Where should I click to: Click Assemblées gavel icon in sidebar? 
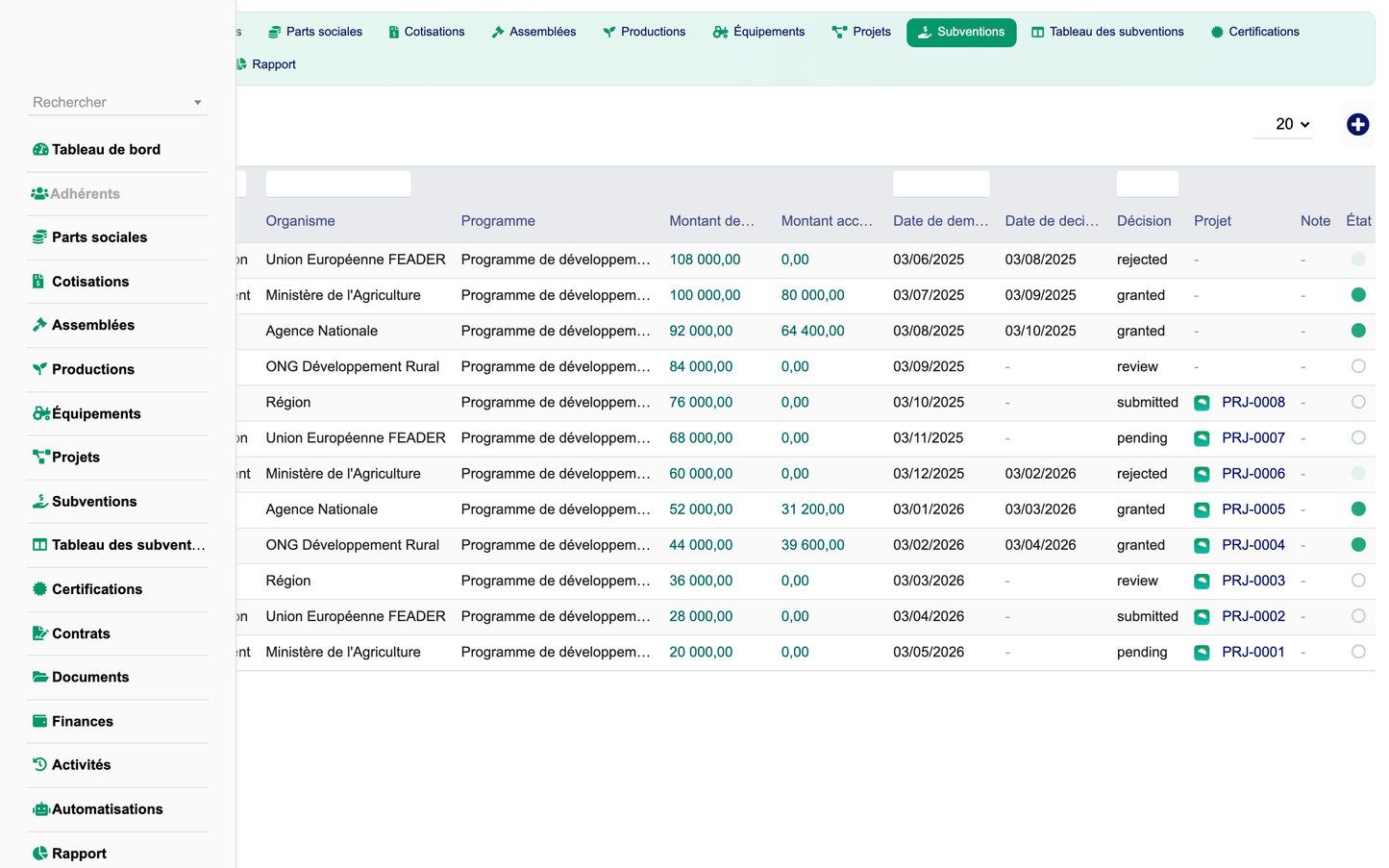point(39,325)
